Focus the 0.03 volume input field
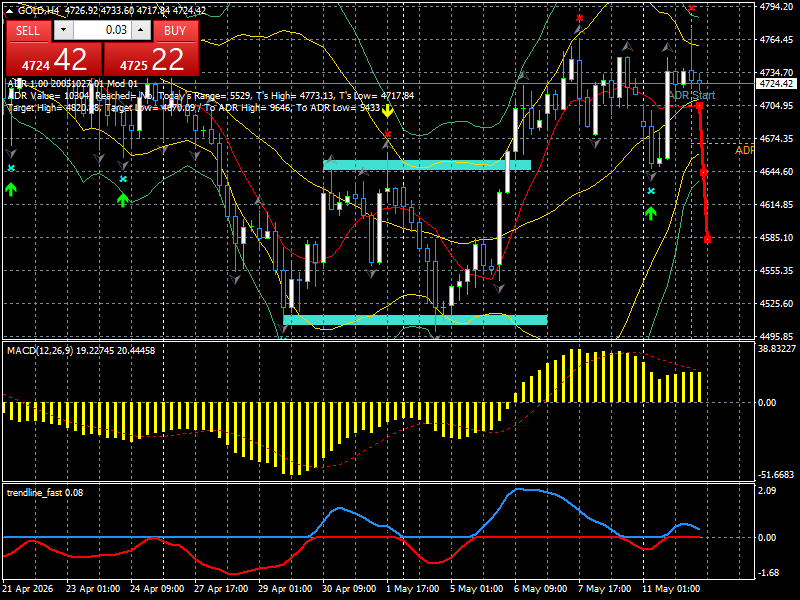800x600 pixels. 102,30
